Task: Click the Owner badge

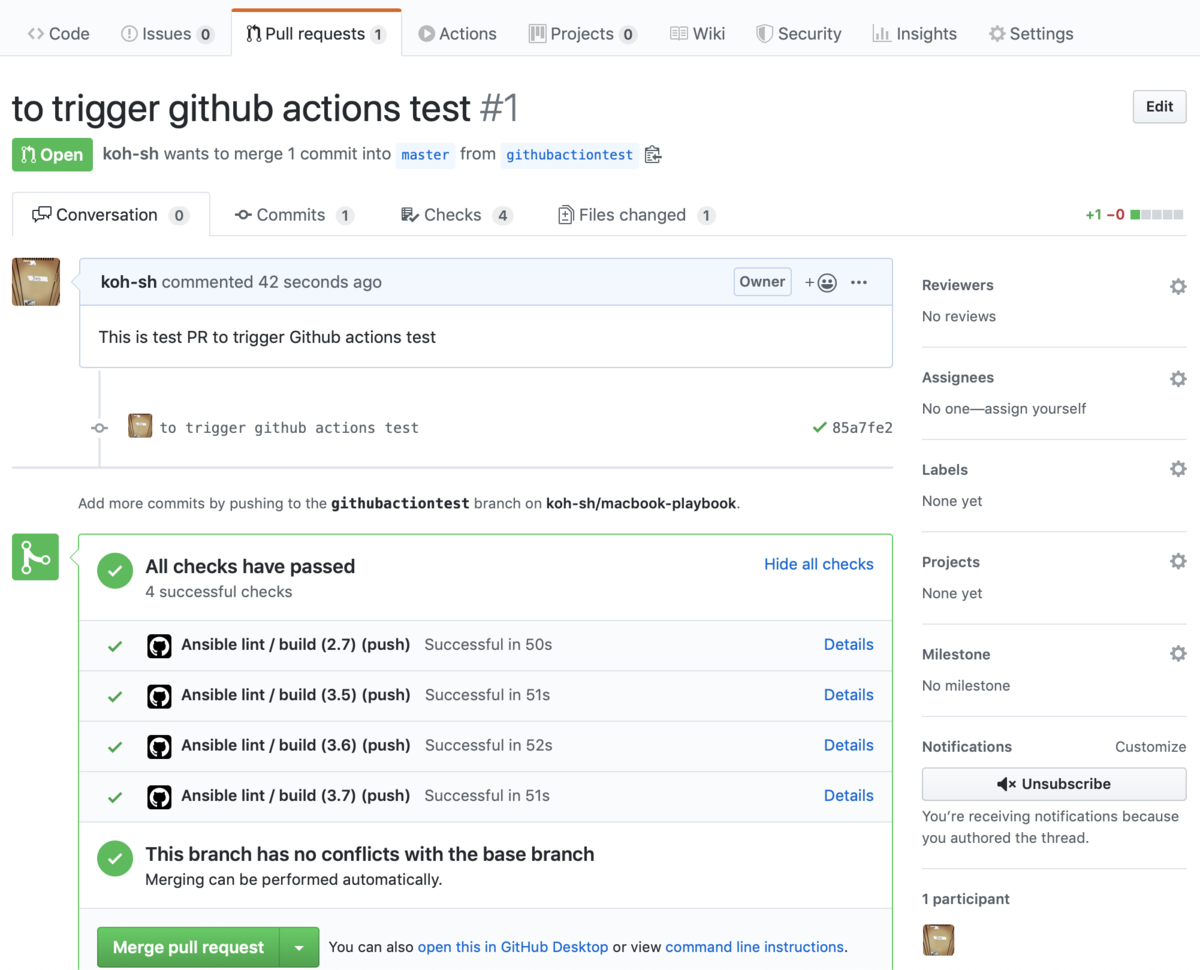Action: coord(762,282)
